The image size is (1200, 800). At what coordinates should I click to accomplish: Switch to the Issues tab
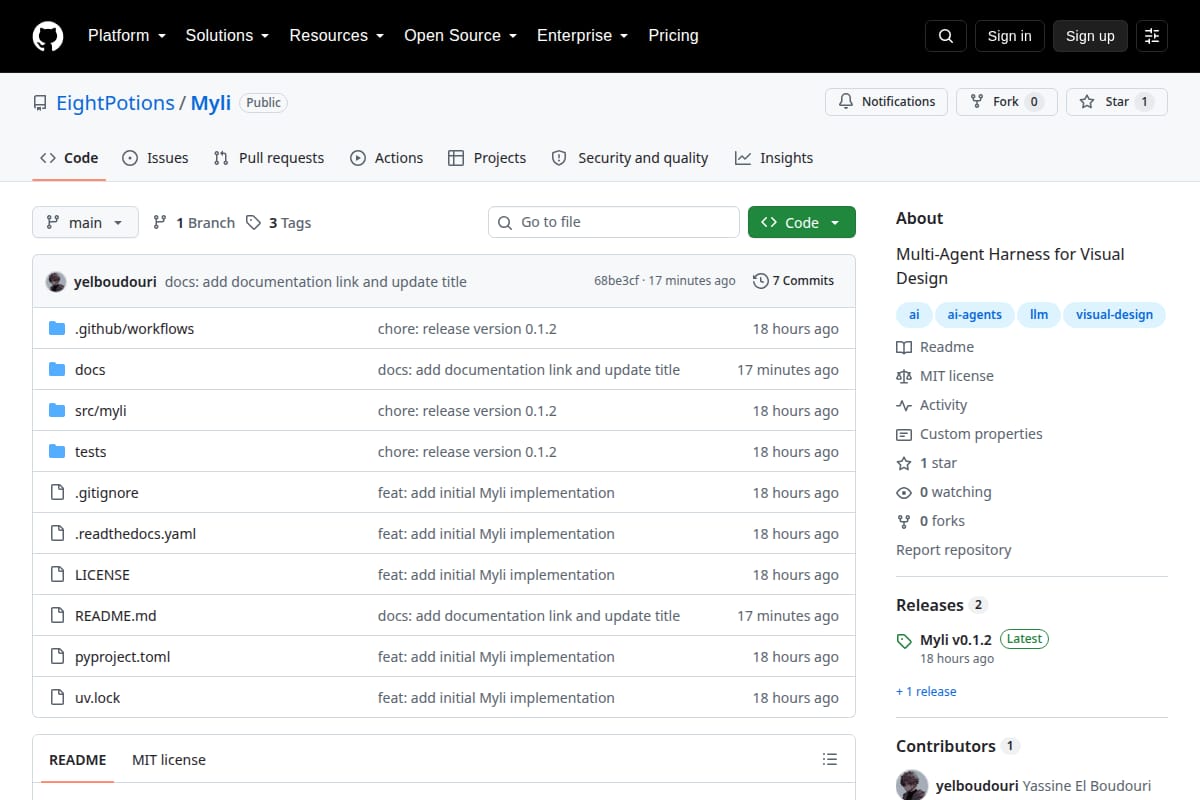click(155, 158)
